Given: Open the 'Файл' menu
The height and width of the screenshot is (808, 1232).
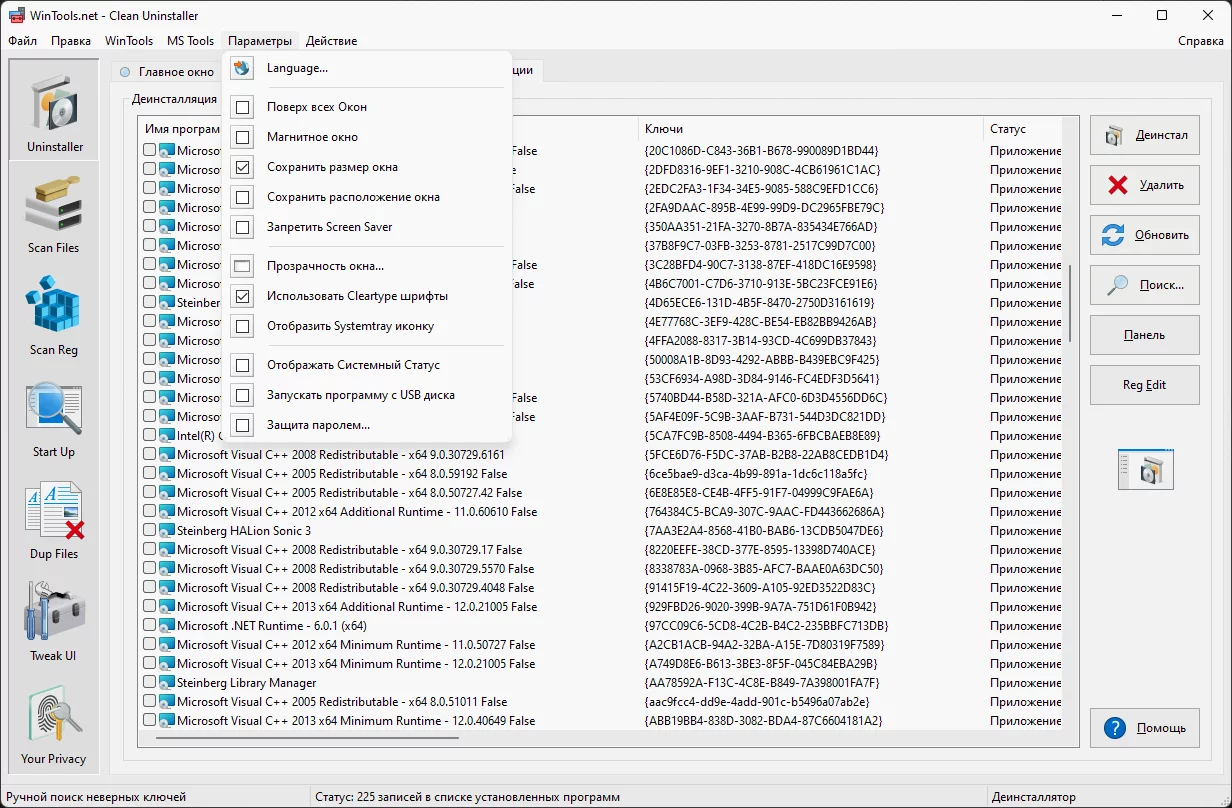Looking at the screenshot, I should (x=22, y=41).
